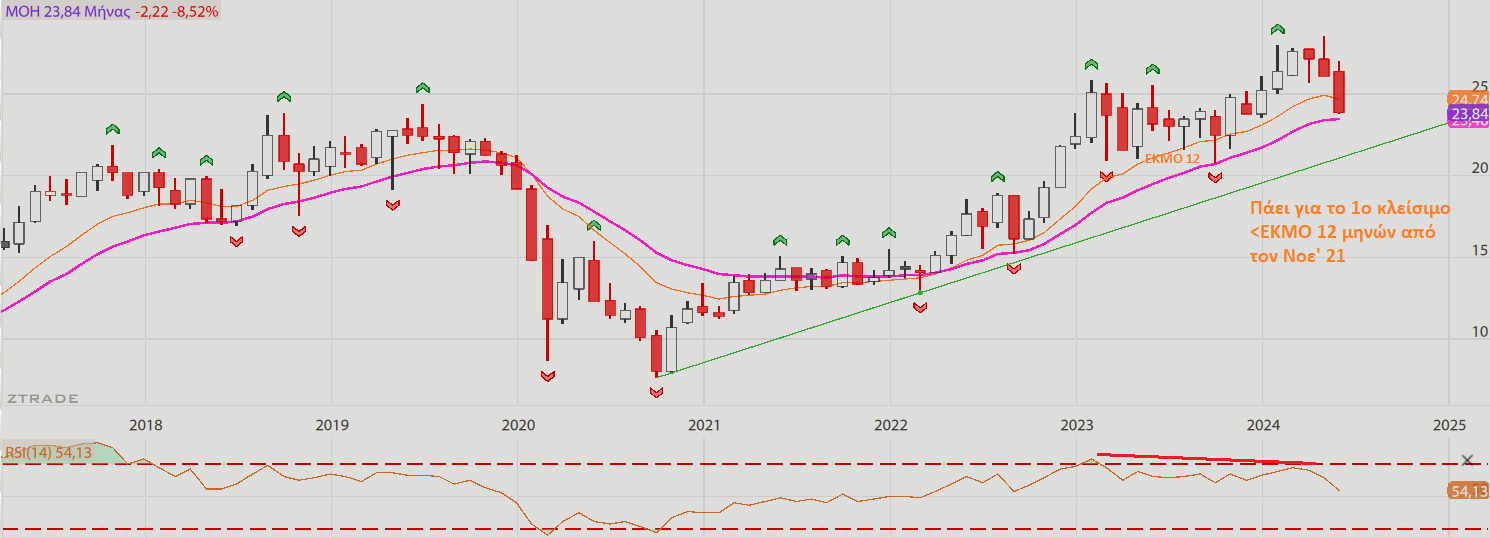
Task: Click the orange 54,13 RSI value tag
Action: [1468, 491]
